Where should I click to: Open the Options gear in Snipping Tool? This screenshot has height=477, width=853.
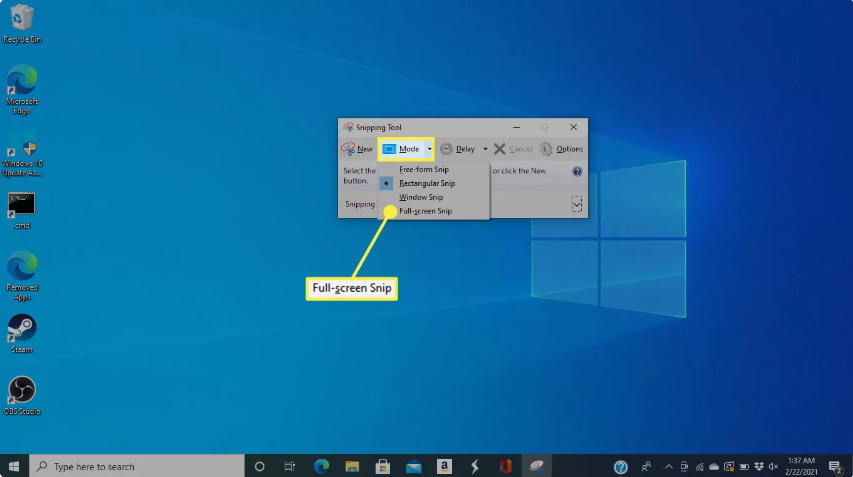(562, 149)
